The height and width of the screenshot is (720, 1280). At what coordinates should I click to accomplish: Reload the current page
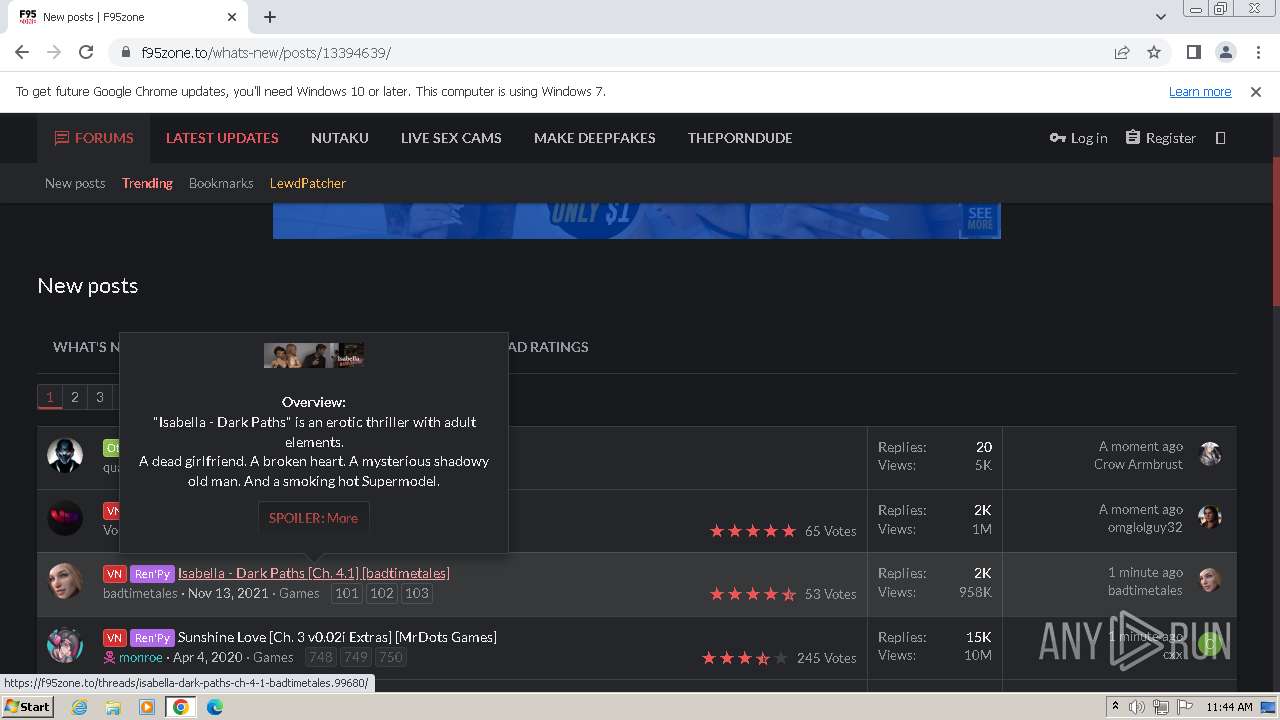[86, 52]
